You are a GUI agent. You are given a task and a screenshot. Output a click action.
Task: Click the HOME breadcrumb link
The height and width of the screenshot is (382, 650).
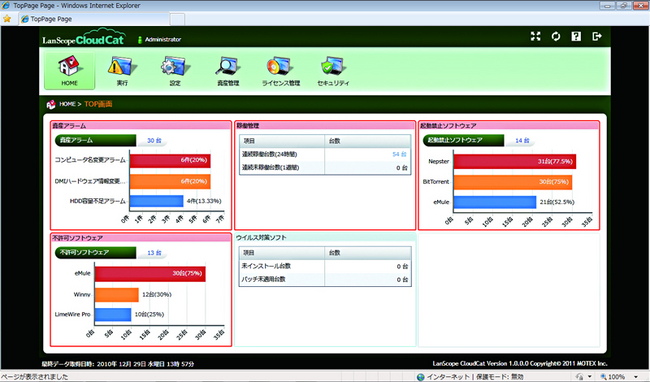click(67, 104)
